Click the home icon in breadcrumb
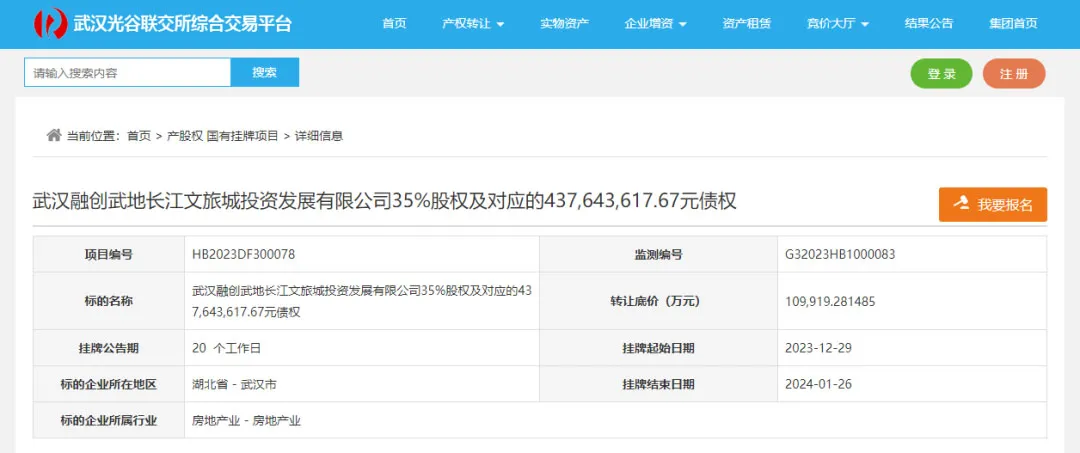Image resolution: width=1080 pixels, height=453 pixels. point(54,135)
